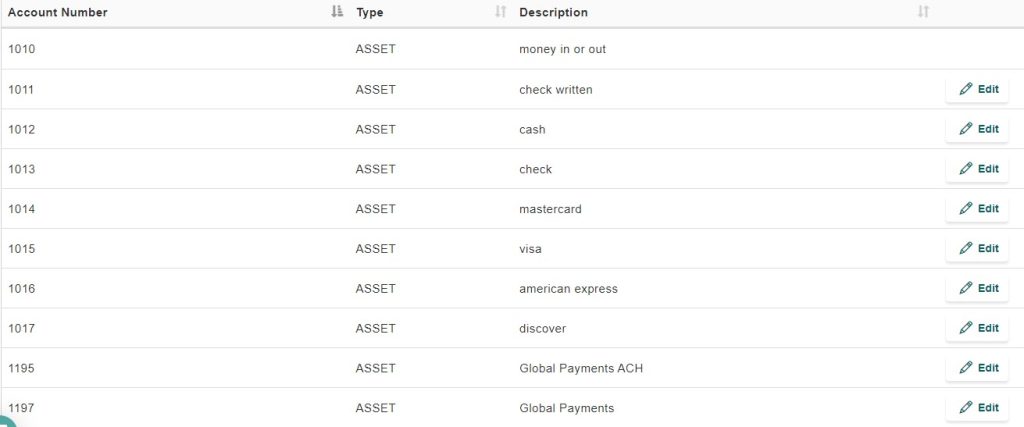Open the round widget at bottom-left corner
The height and width of the screenshot is (427, 1024).
click(x=5, y=421)
